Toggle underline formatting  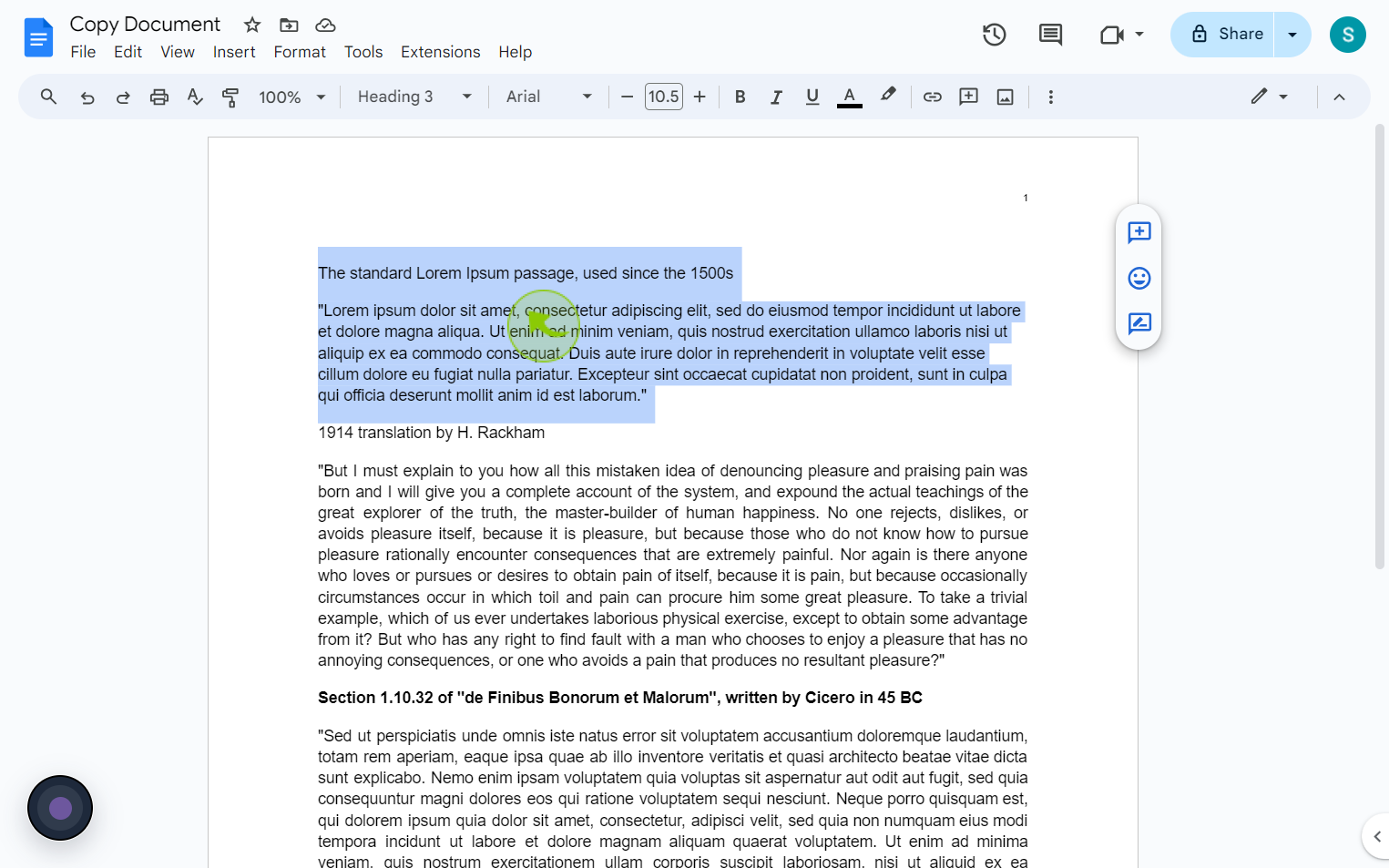(812, 97)
